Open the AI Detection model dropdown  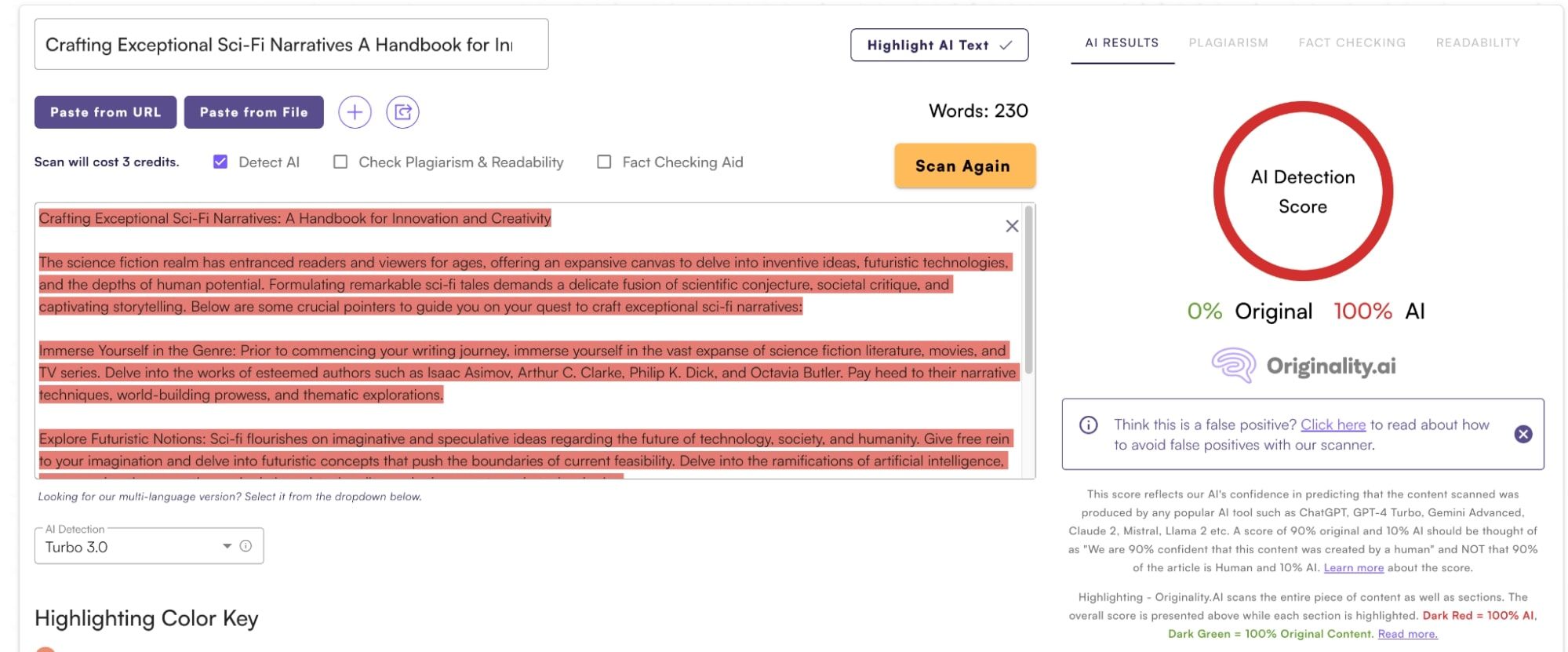(226, 546)
